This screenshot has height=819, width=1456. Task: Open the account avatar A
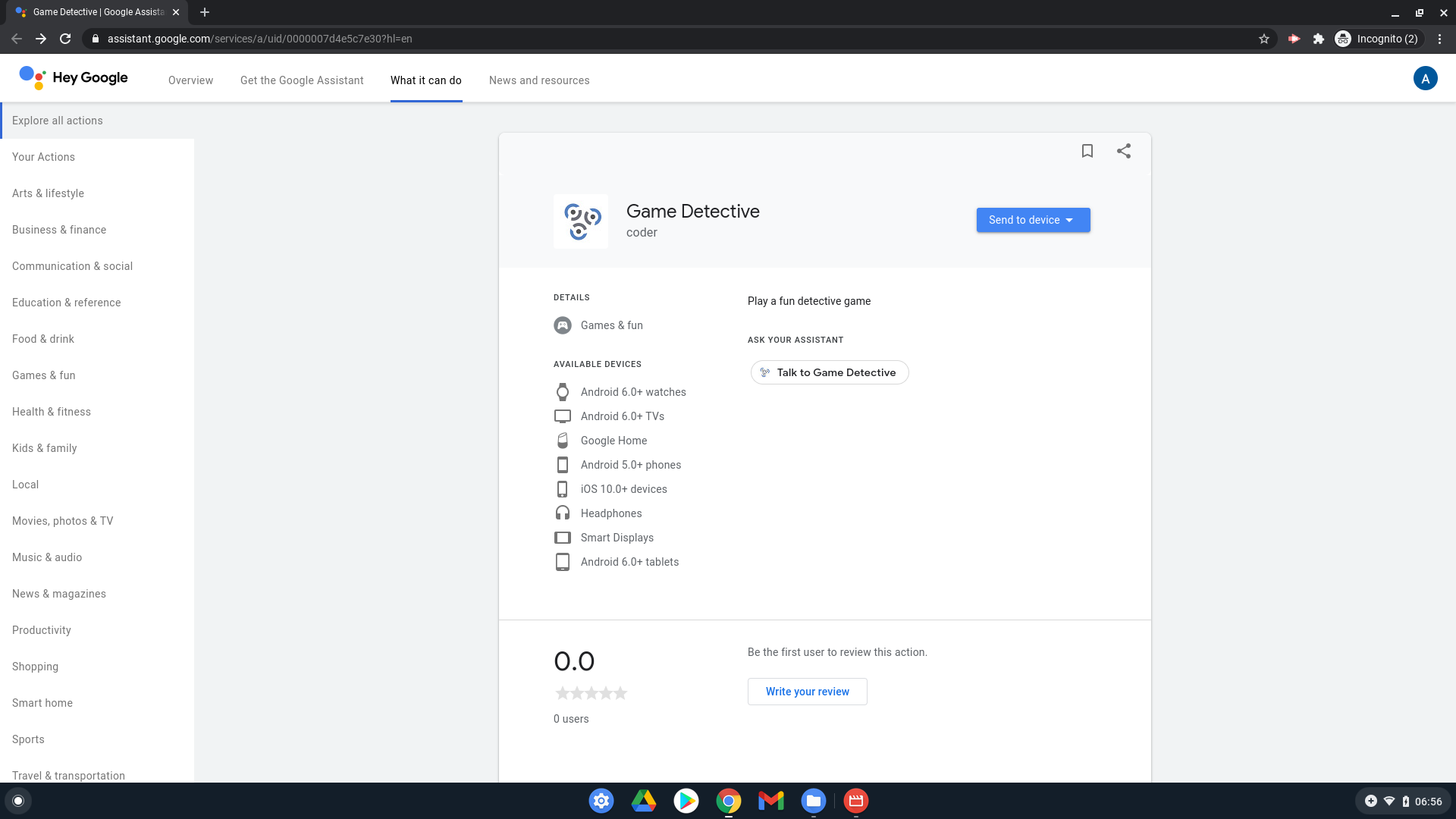[x=1425, y=78]
